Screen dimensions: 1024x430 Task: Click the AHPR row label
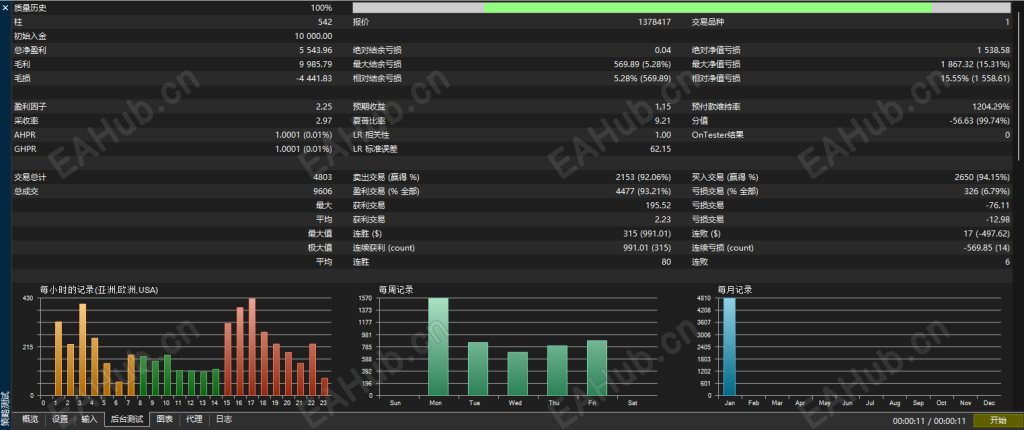[x=23, y=135]
